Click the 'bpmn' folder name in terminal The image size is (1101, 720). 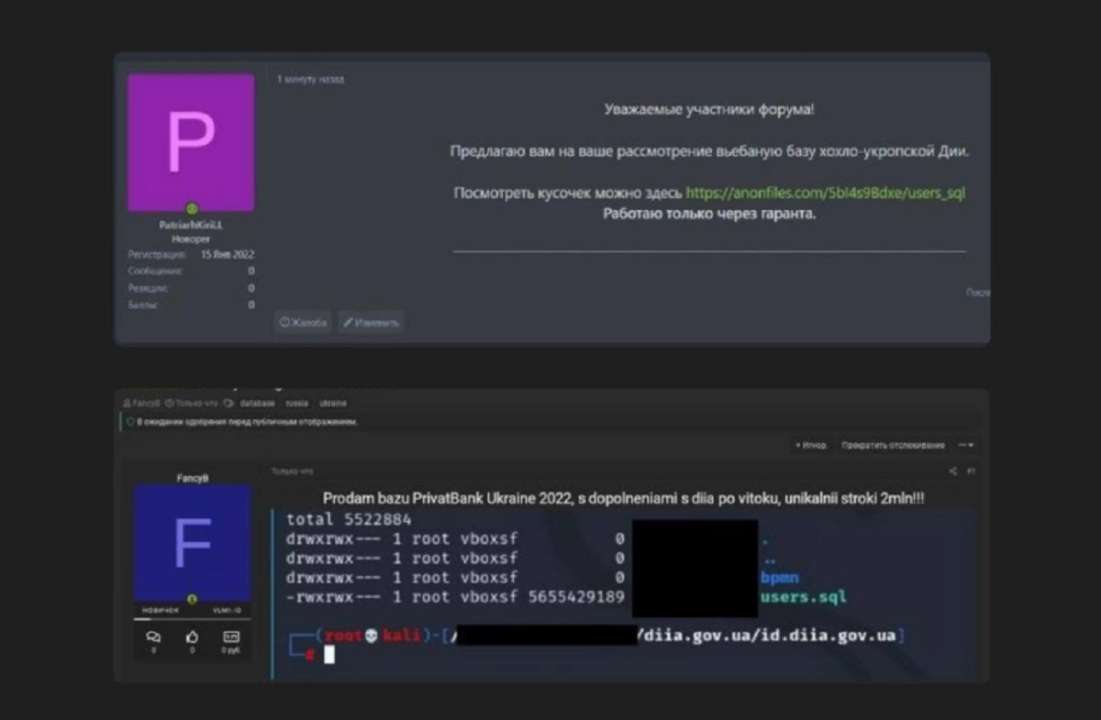780,577
